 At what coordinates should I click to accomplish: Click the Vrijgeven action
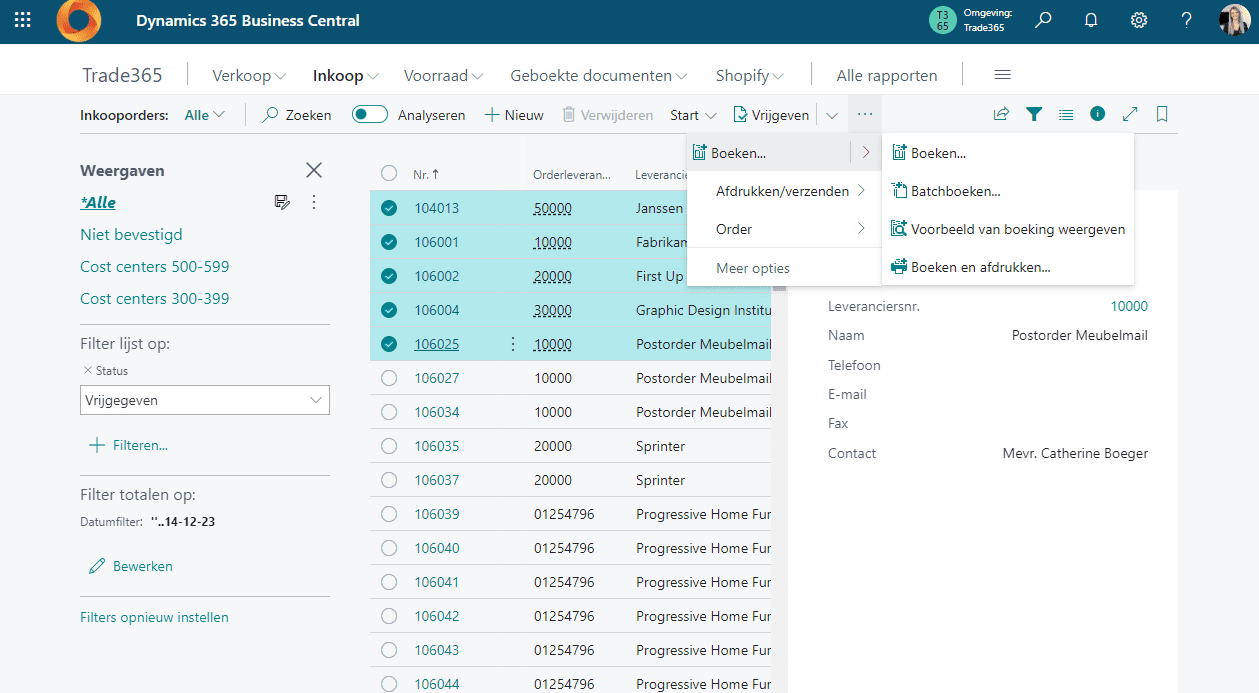pos(771,115)
